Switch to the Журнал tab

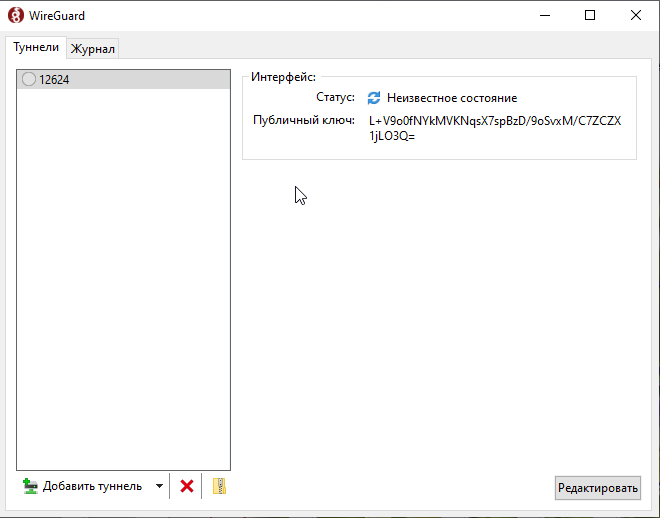coord(93,49)
